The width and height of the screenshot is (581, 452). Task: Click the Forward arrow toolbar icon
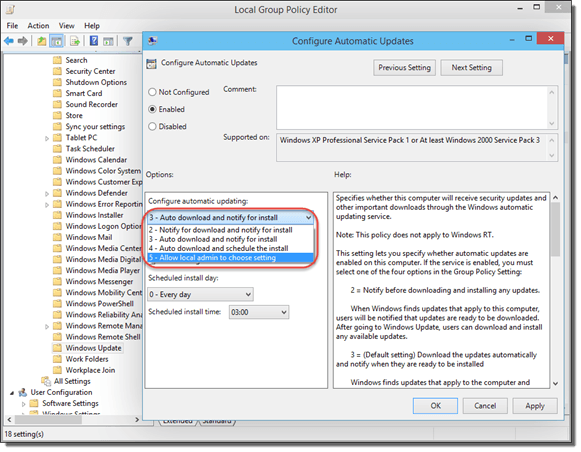(23, 41)
